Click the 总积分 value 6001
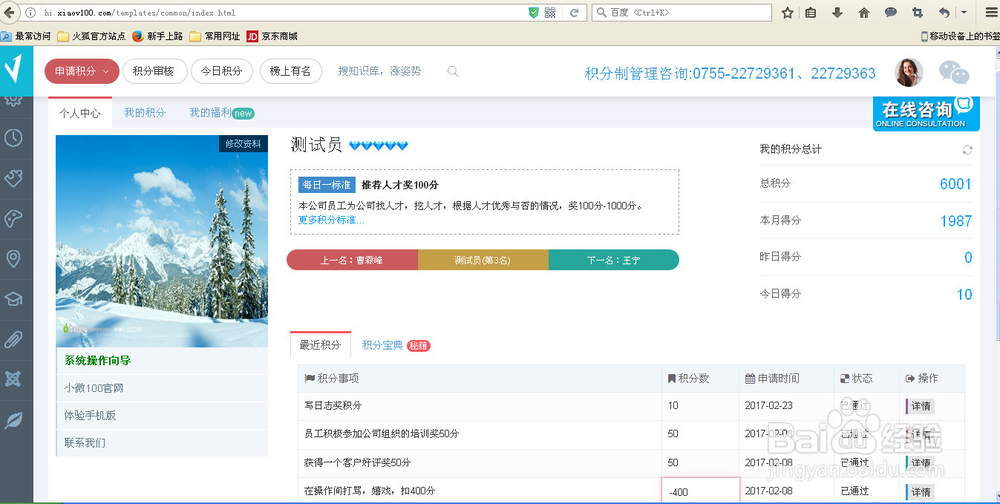Image resolution: width=1000 pixels, height=504 pixels. pos(955,184)
